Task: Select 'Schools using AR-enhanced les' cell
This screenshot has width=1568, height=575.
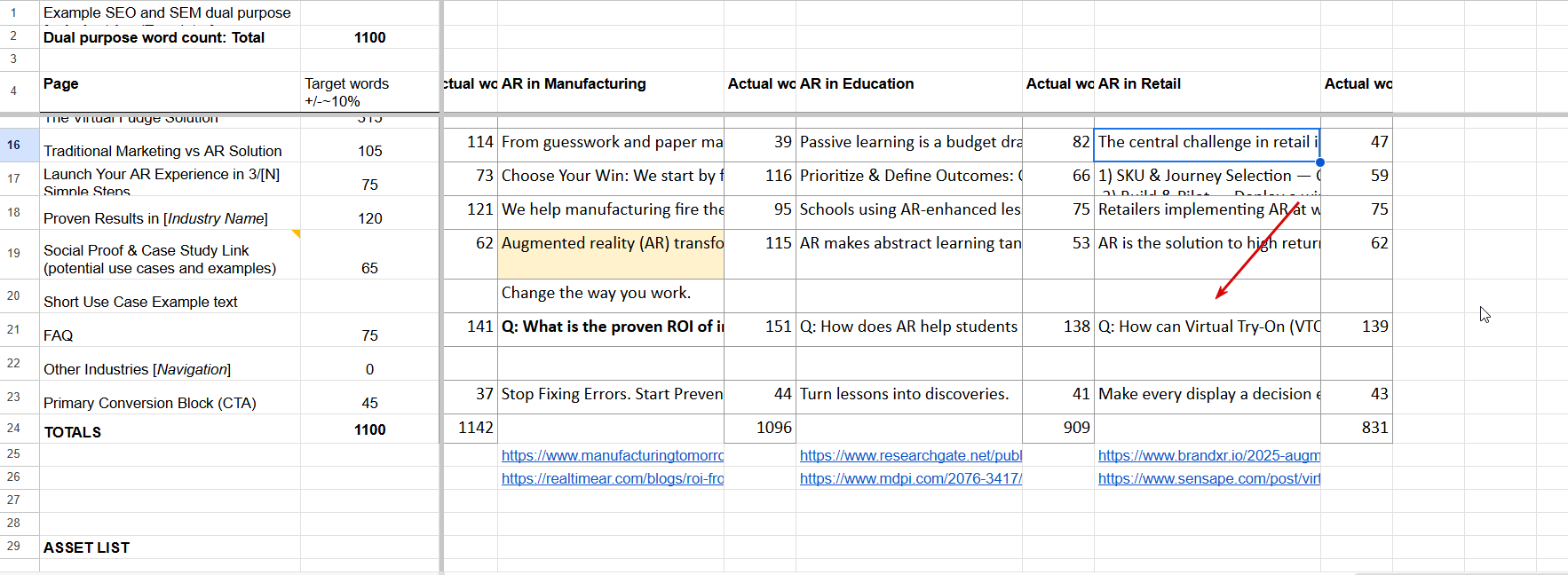Action: click(909, 213)
